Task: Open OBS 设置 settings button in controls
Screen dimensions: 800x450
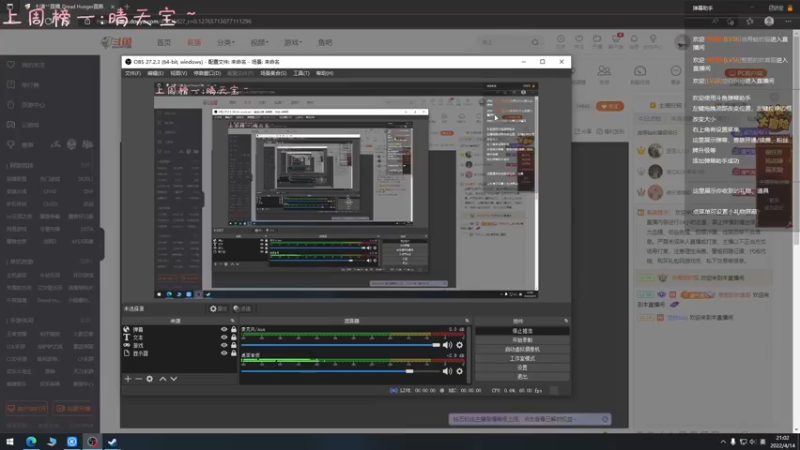Action: (522, 368)
